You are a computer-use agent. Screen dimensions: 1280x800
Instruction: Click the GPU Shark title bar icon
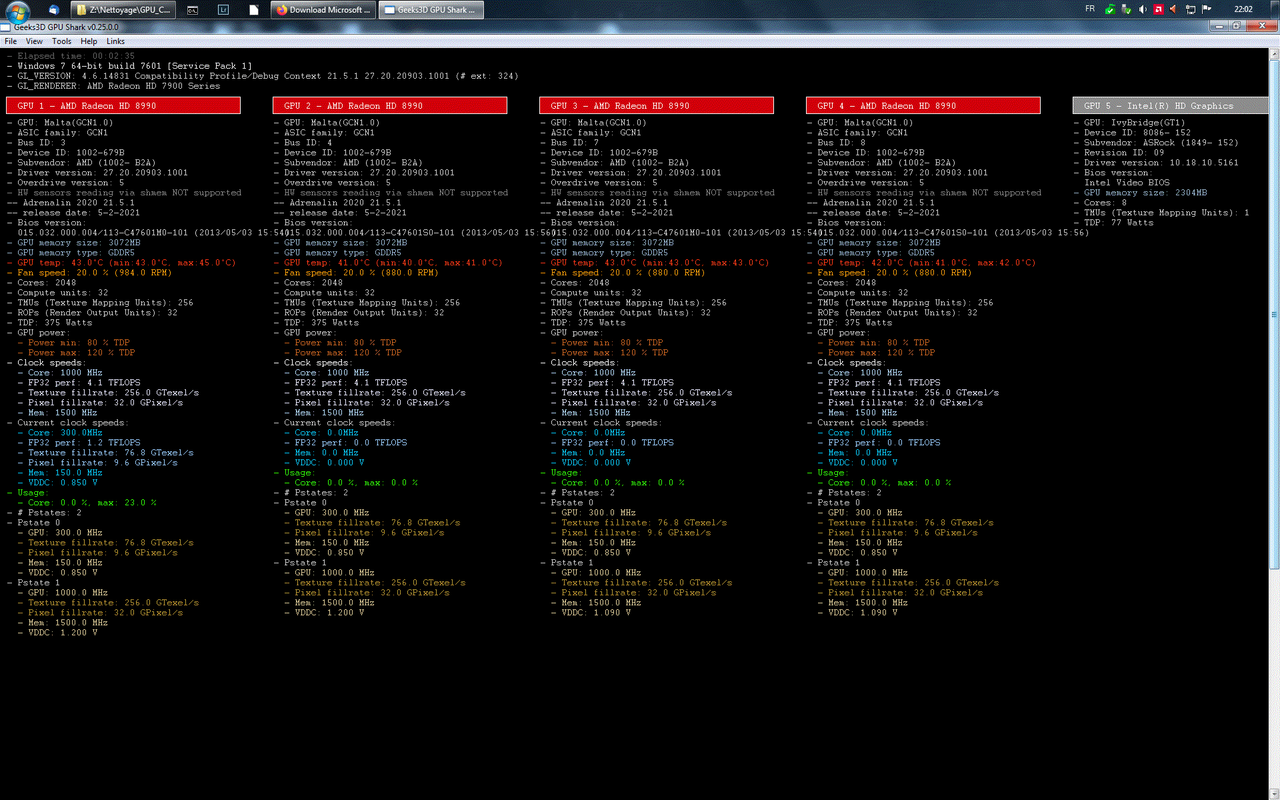pyautogui.click(x=6, y=26)
